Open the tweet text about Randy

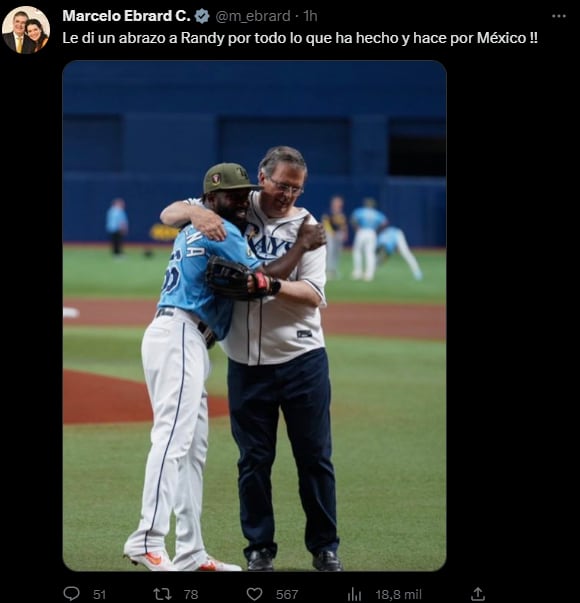(x=300, y=38)
